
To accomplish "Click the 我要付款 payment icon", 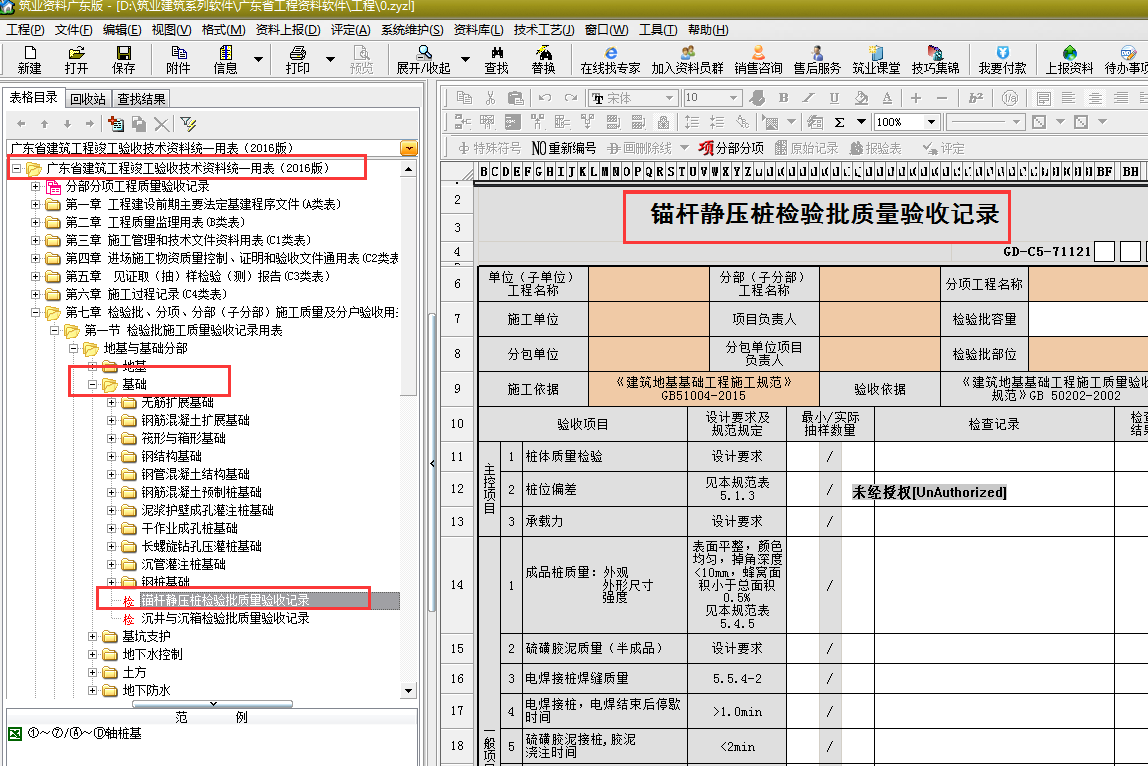I will (1002, 59).
